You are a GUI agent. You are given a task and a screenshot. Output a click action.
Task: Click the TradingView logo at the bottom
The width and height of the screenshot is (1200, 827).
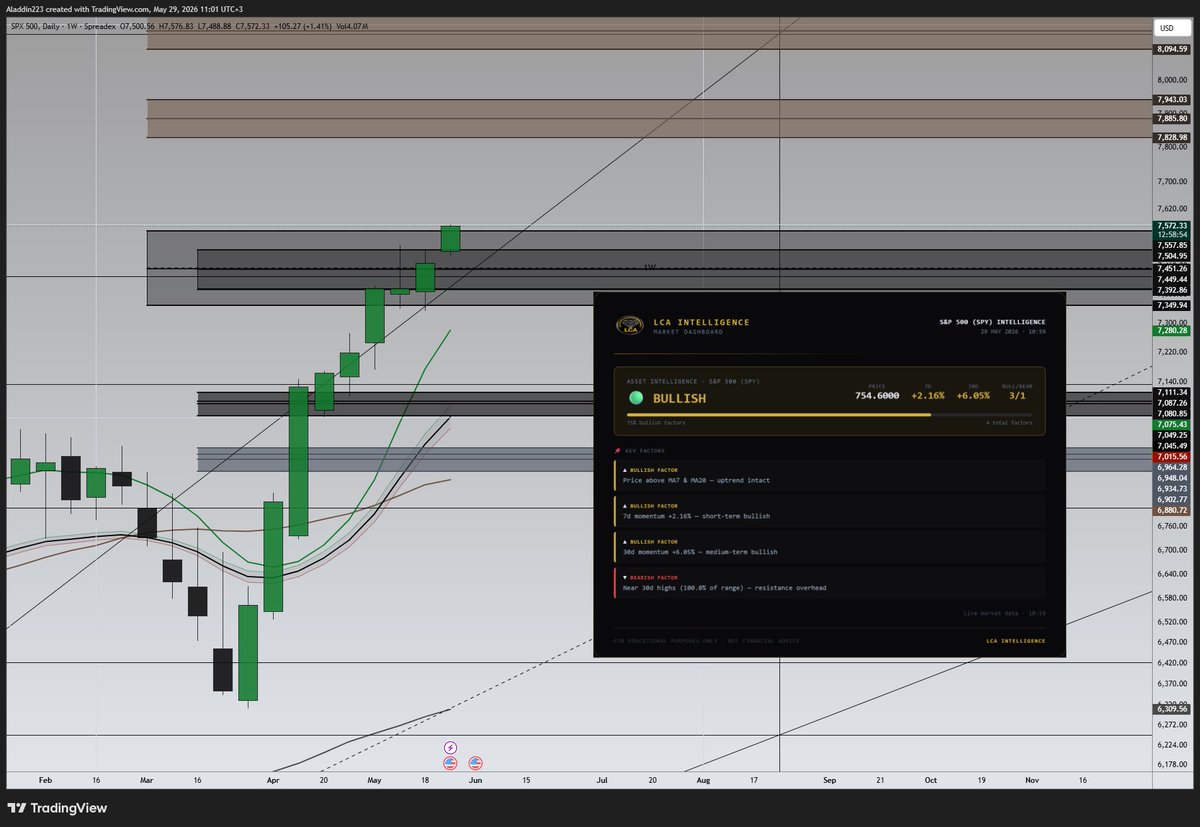tap(58, 808)
